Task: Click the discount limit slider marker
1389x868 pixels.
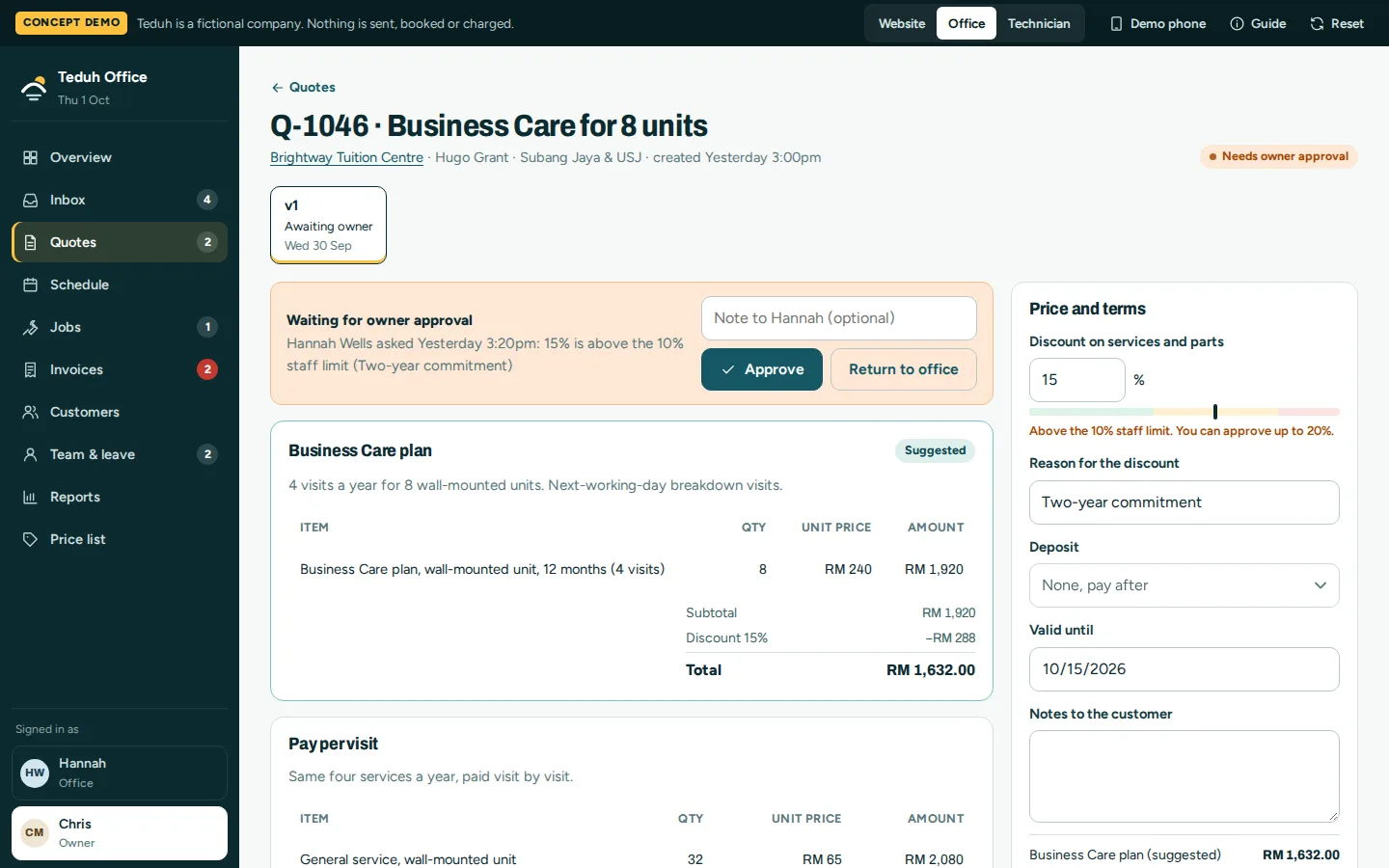Action: tap(1215, 412)
